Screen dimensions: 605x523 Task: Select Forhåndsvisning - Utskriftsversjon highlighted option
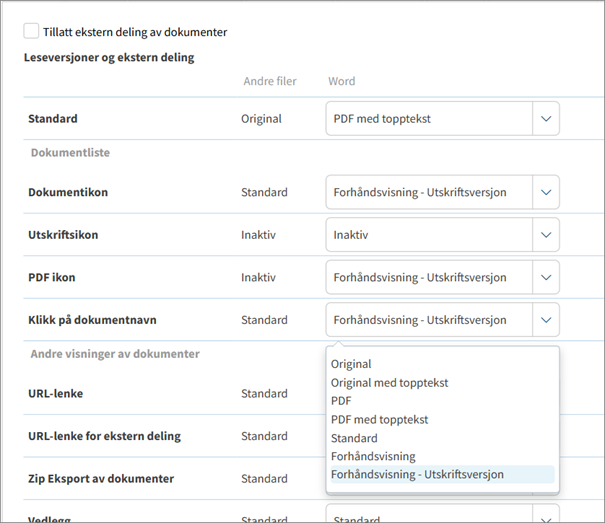(x=417, y=474)
